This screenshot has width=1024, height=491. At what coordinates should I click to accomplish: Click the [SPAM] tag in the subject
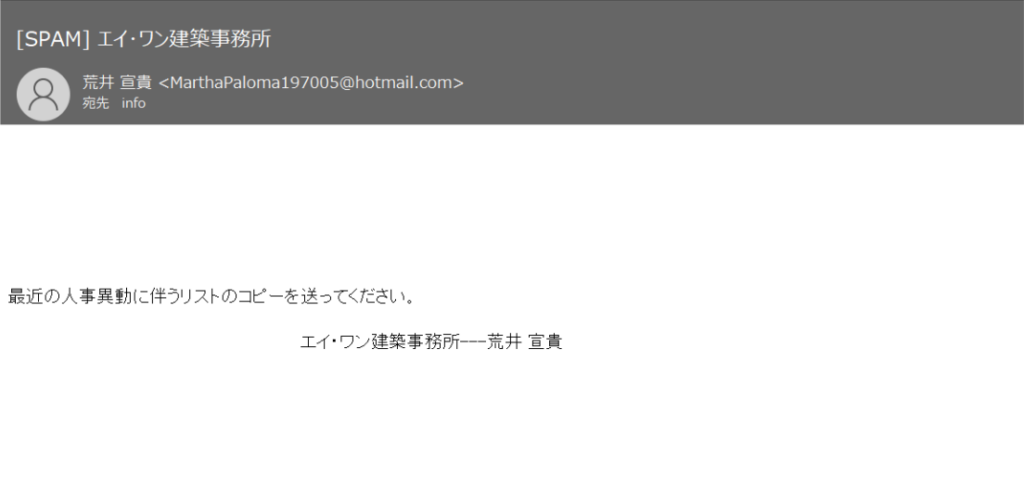click(x=53, y=39)
